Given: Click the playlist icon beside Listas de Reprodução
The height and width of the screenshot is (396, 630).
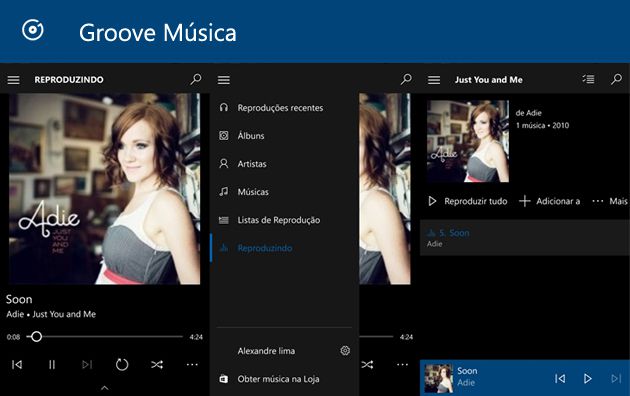Looking at the screenshot, I should pos(224,220).
